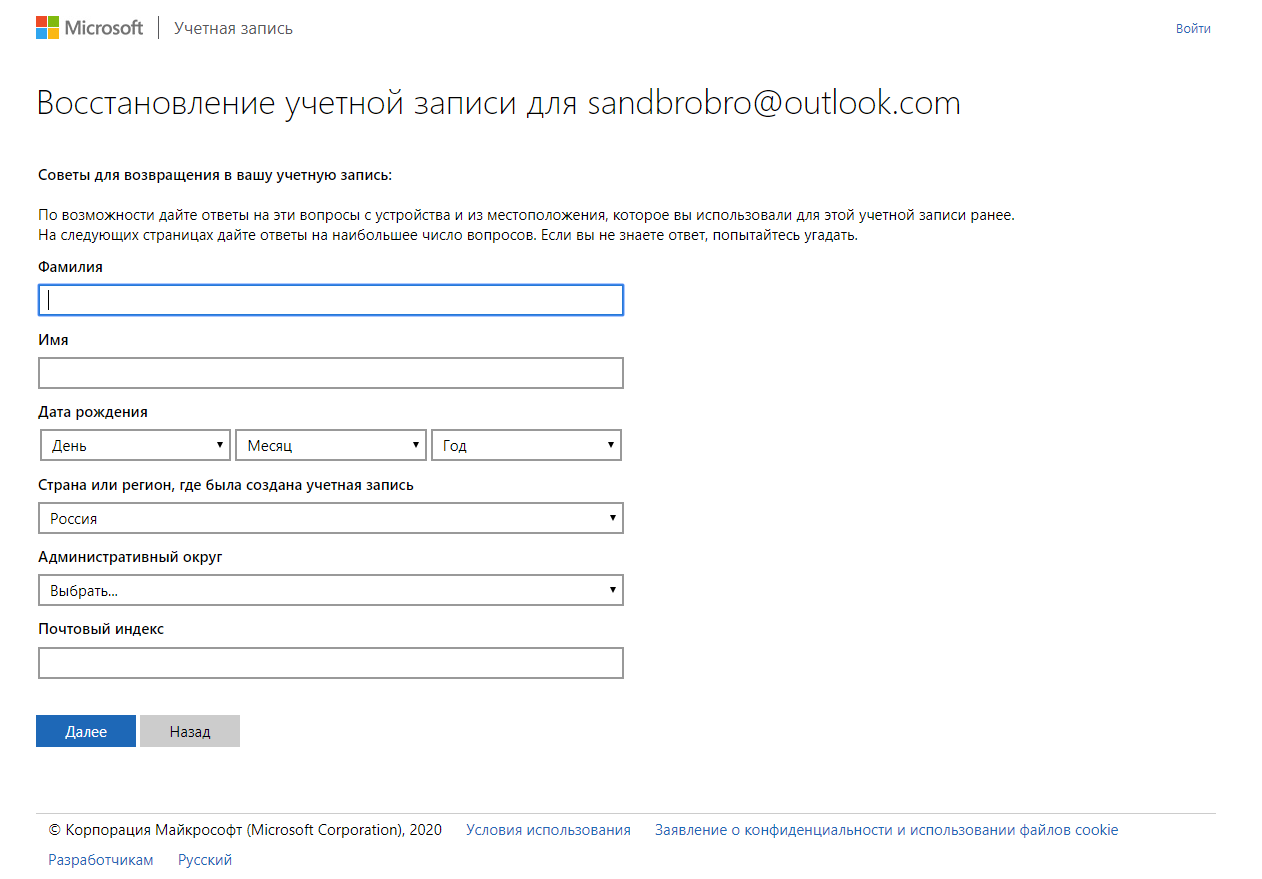Click the arrow of the Месяц dropdown
This screenshot has height=879, width=1262.
pyautogui.click(x=416, y=445)
